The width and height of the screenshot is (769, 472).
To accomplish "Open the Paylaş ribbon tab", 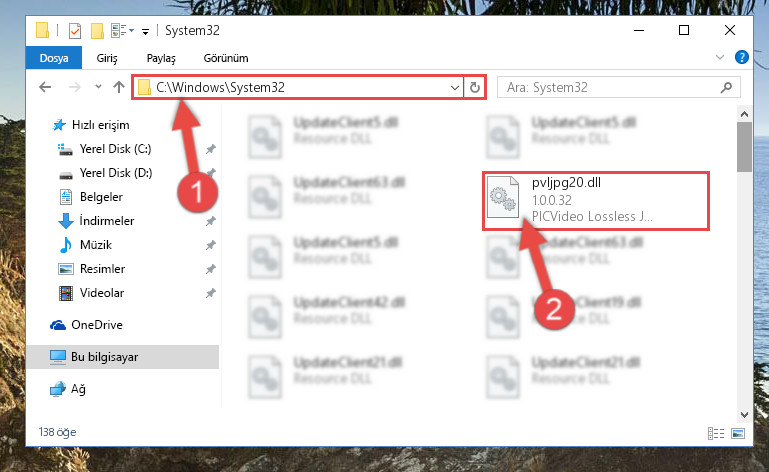I will (x=161, y=58).
